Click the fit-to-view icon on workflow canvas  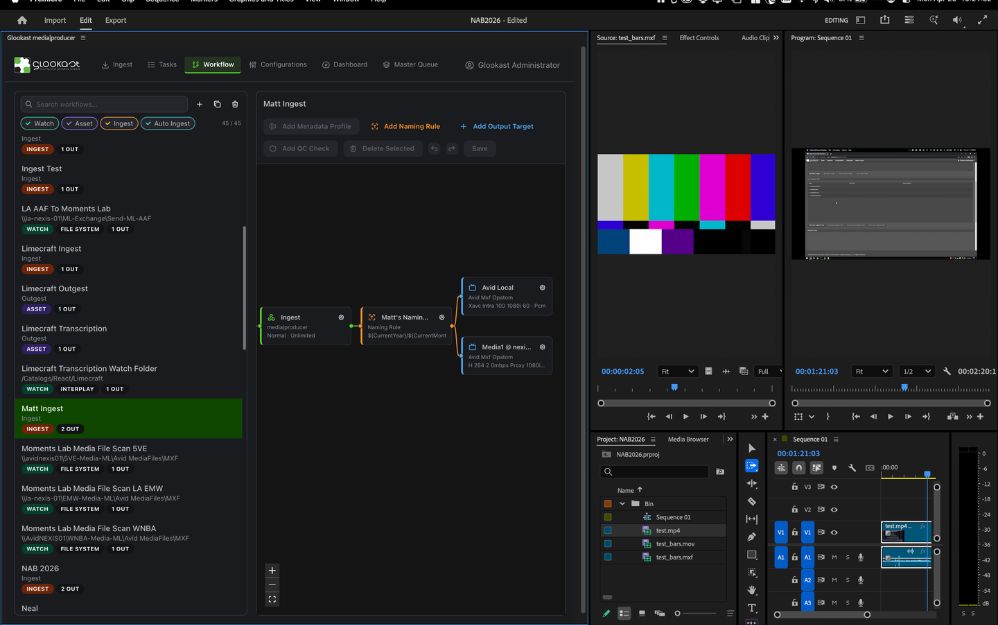[272, 599]
